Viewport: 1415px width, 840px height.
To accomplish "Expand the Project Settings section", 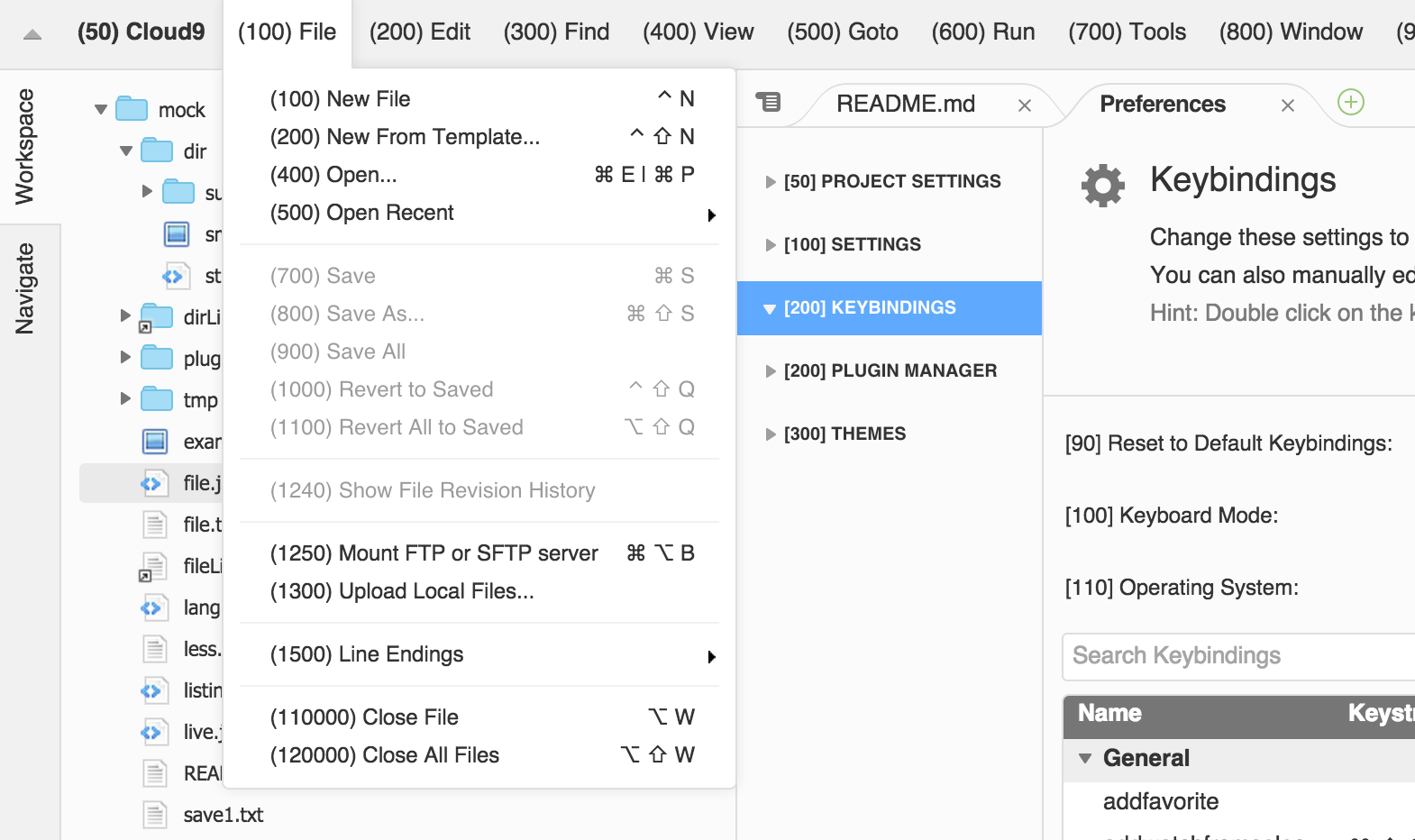I will [771, 182].
